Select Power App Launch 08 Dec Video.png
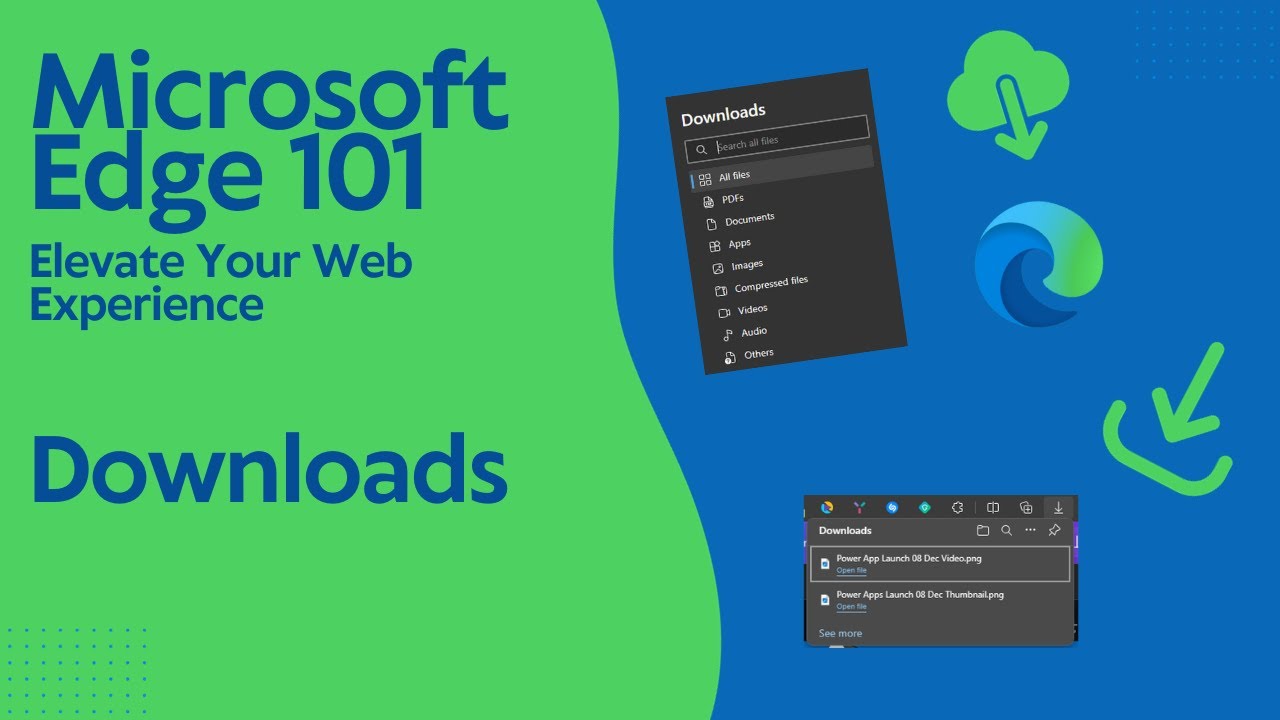This screenshot has height=720, width=1280. [939, 564]
